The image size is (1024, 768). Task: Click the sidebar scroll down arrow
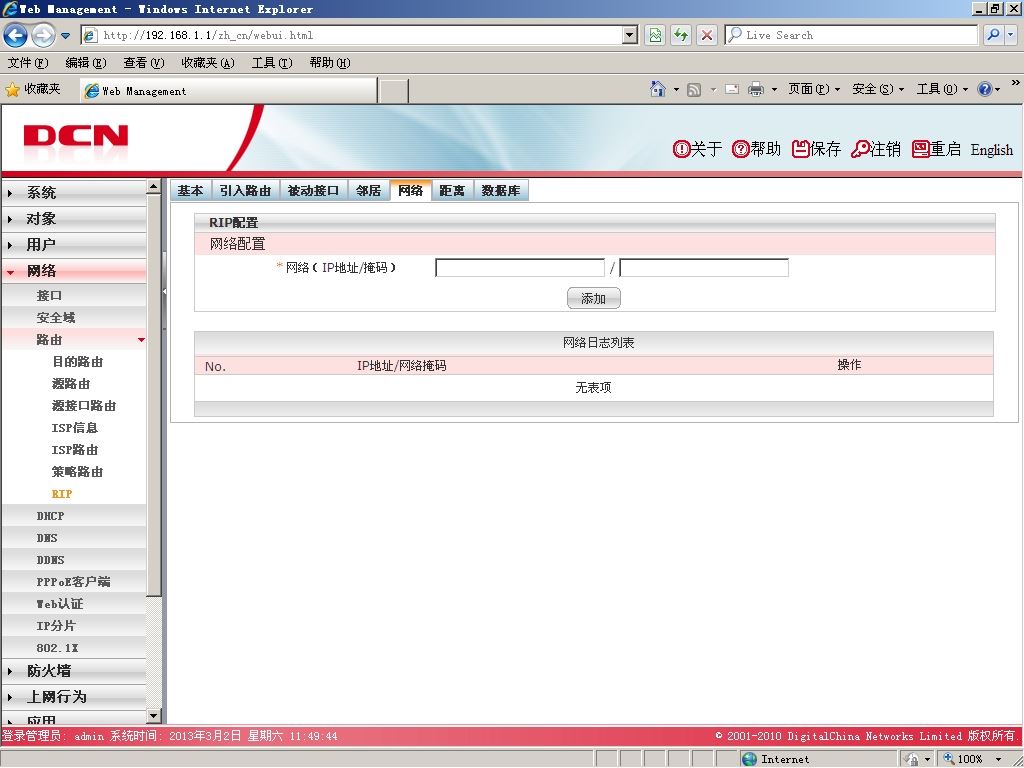coord(153,716)
